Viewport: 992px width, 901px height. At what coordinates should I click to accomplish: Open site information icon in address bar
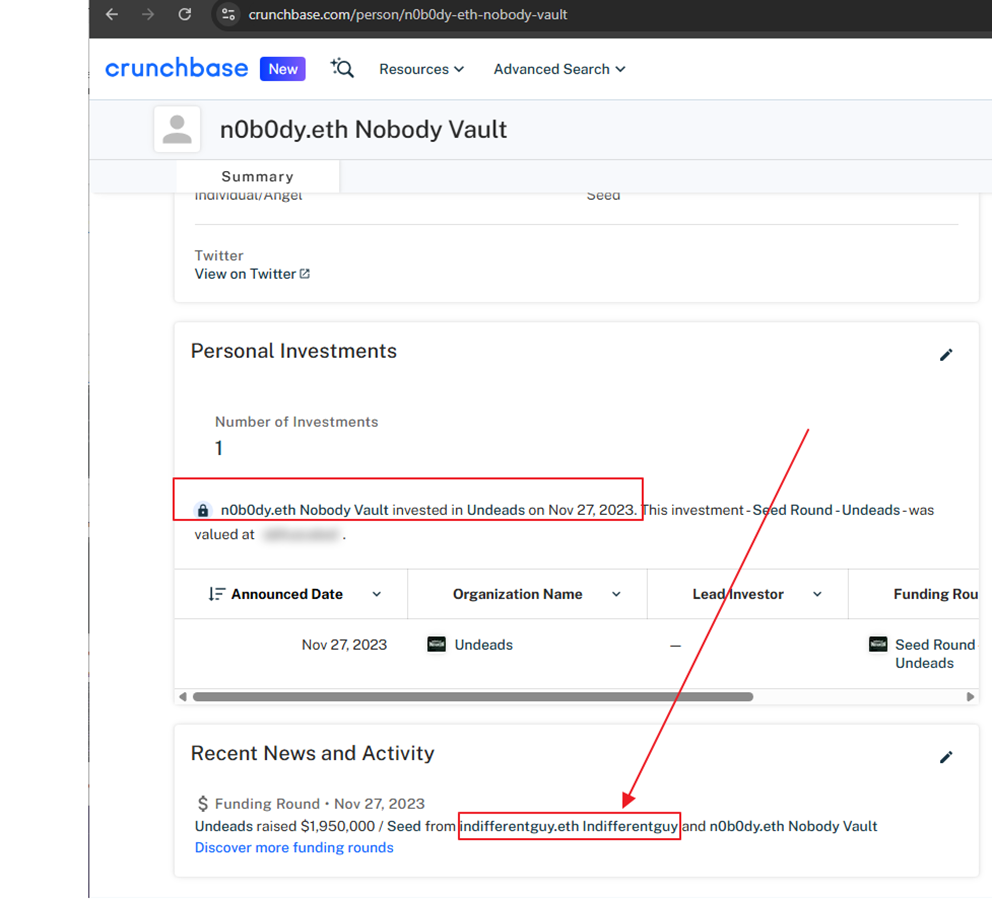click(228, 14)
